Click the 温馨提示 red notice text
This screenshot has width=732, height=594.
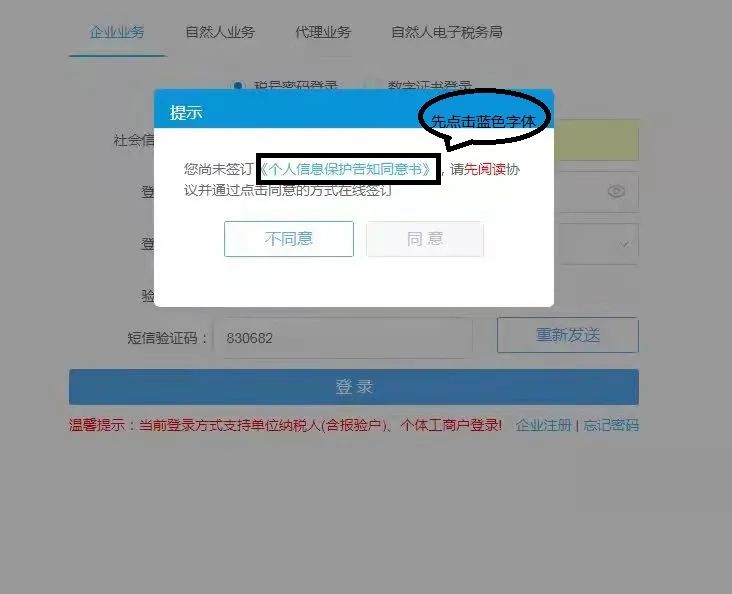[x=285, y=425]
